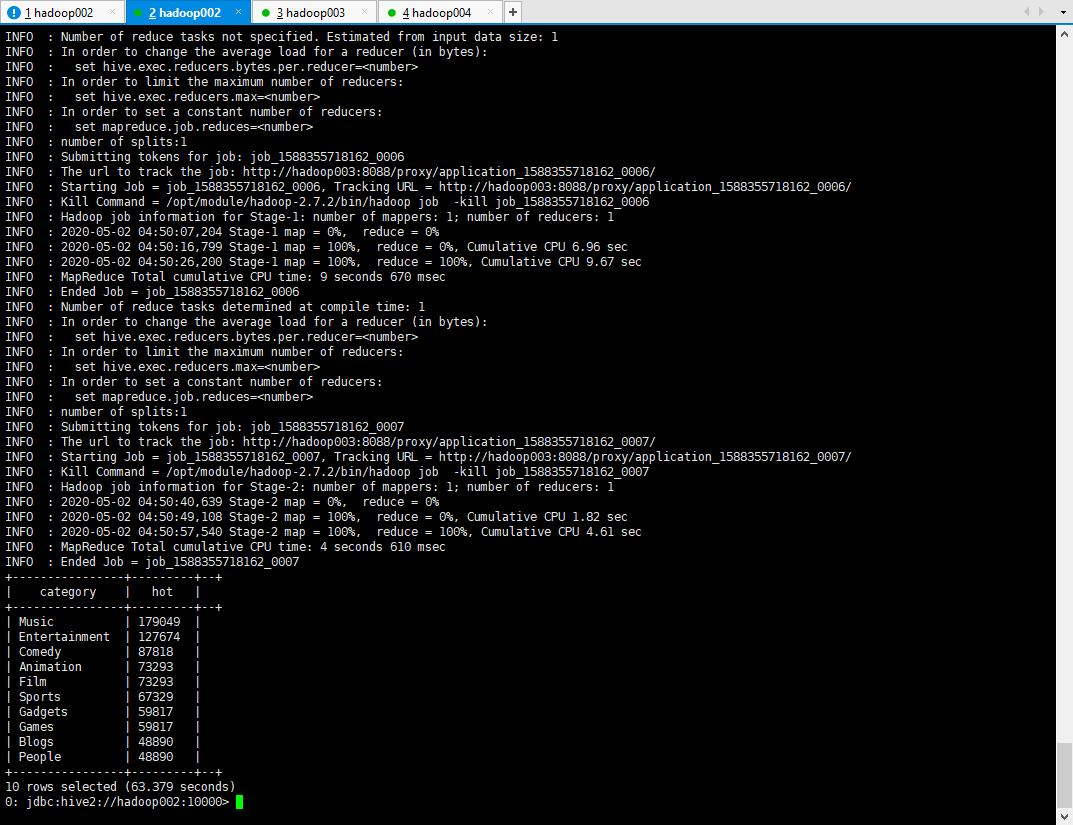Viewport: 1073px width, 825px height.
Task: Click the People category row
Action: click(103, 757)
